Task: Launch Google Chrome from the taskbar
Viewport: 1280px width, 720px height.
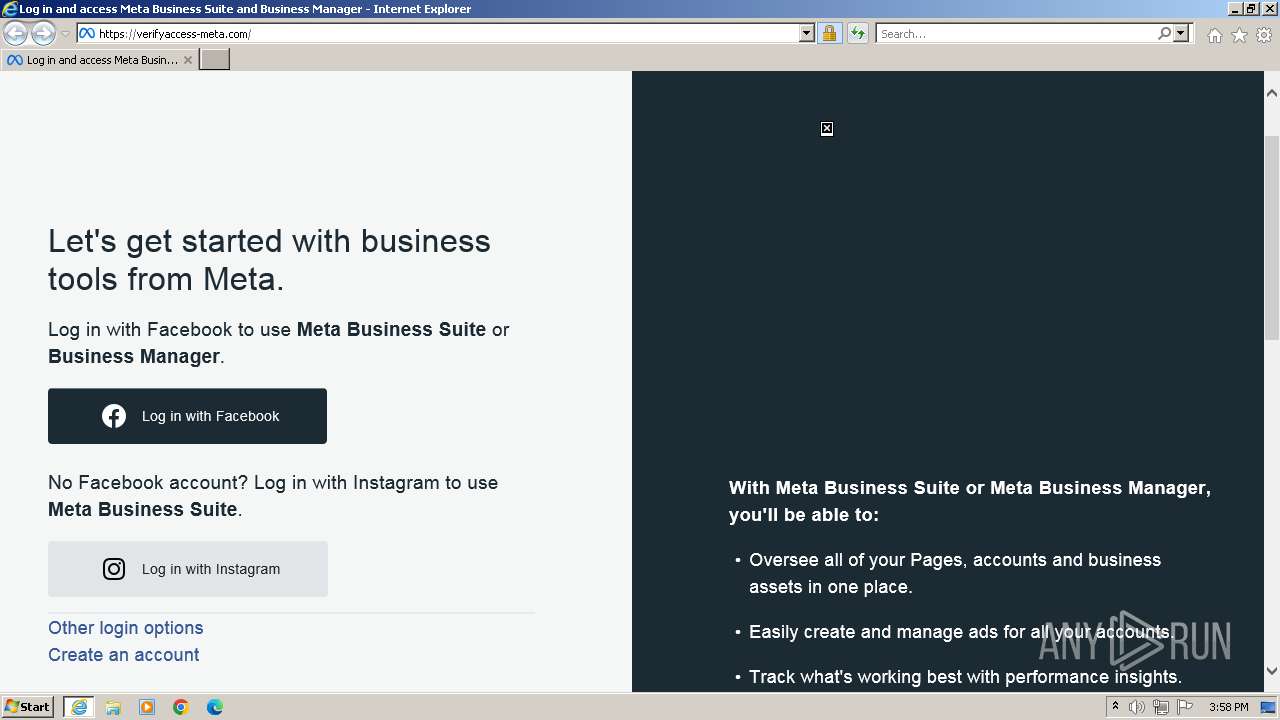Action: [181, 707]
